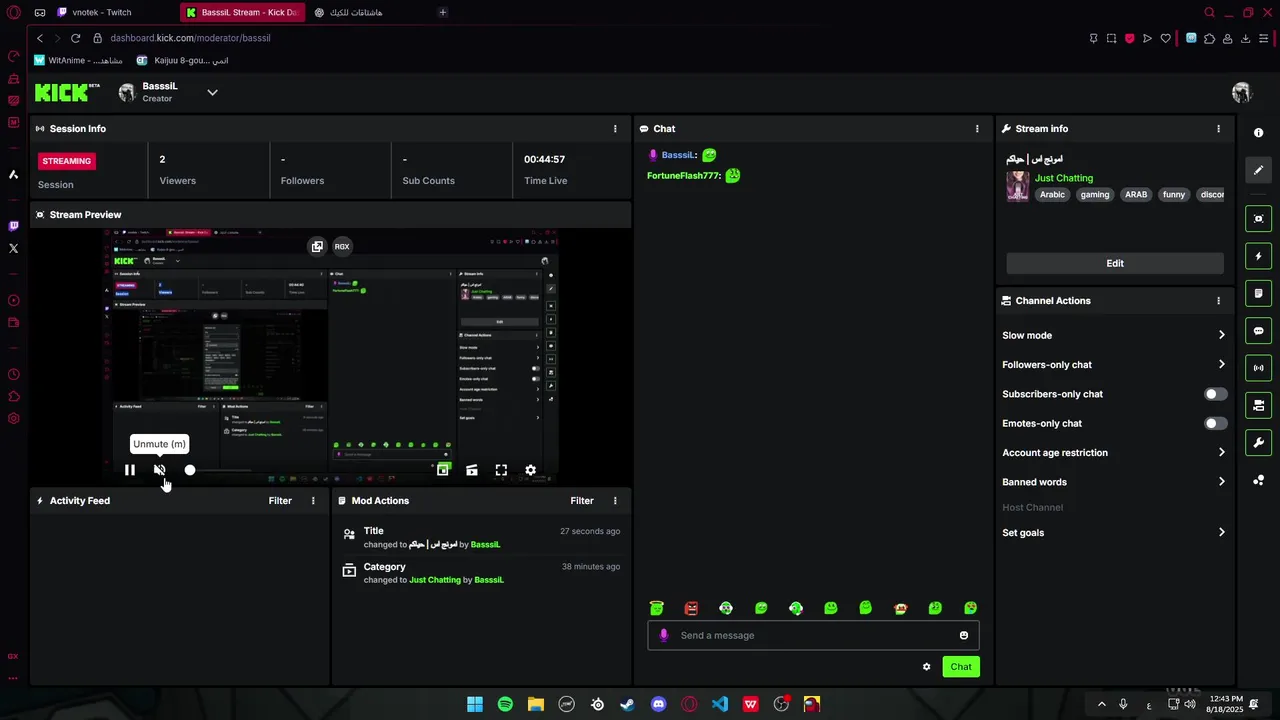Open Spotify from Windows taskbar

click(x=505, y=704)
